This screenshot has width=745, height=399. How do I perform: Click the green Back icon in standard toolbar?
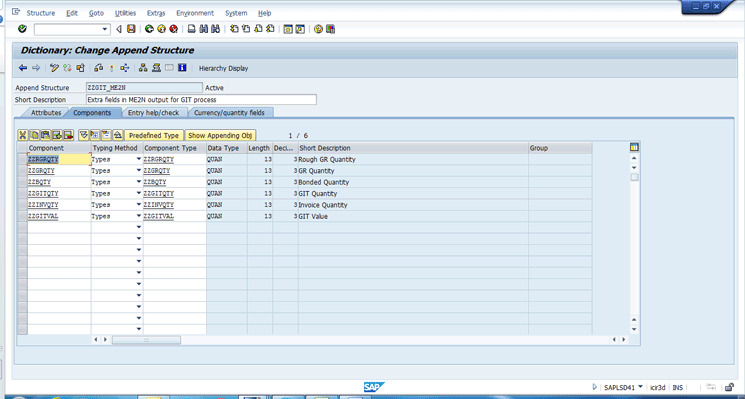[149, 29]
